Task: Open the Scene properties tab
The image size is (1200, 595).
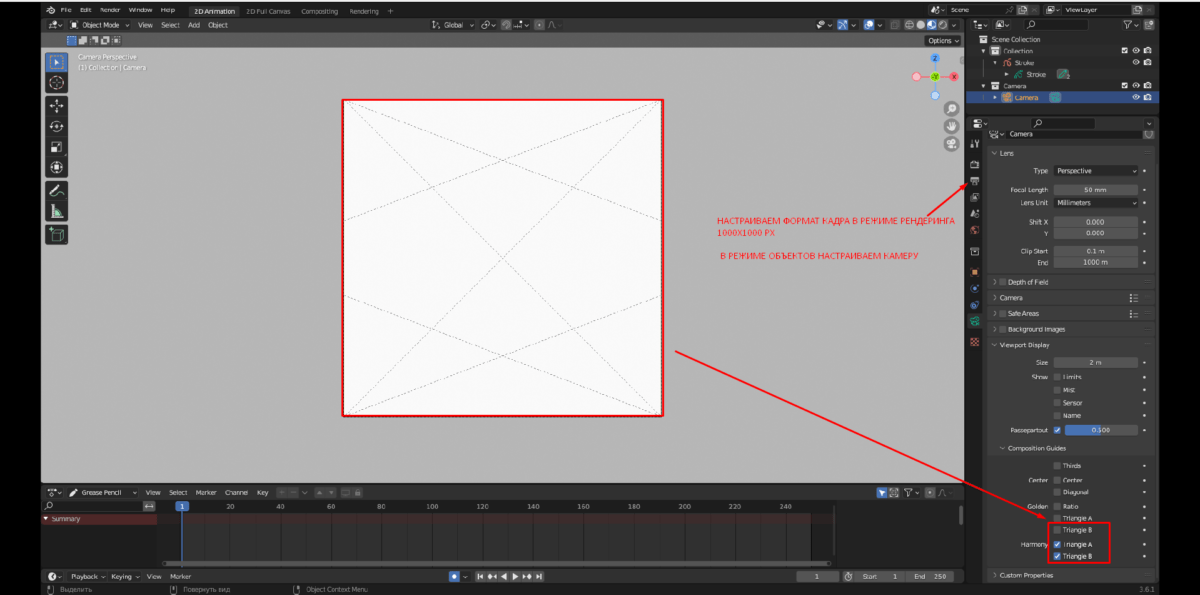Action: 975,214
